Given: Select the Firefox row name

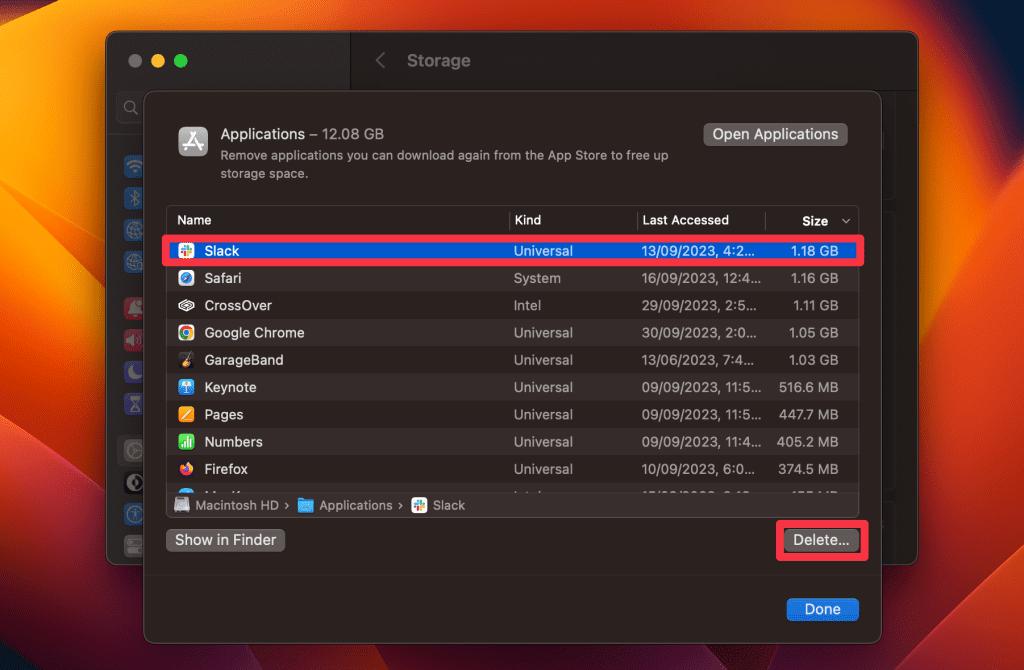Looking at the screenshot, I should (226, 469).
